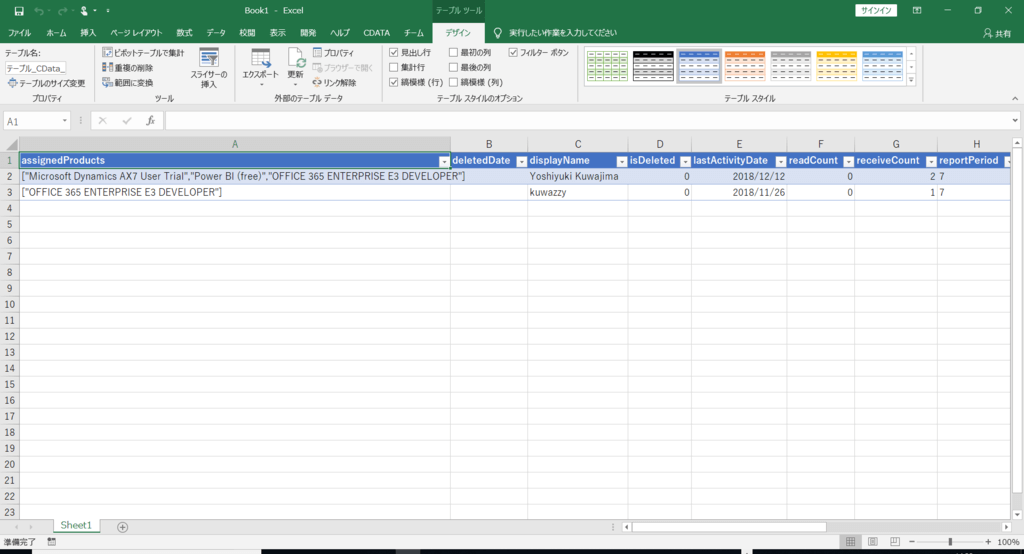Click the horizontal scrollbar thumb
Screen dimensions: 1024x554
[729, 527]
